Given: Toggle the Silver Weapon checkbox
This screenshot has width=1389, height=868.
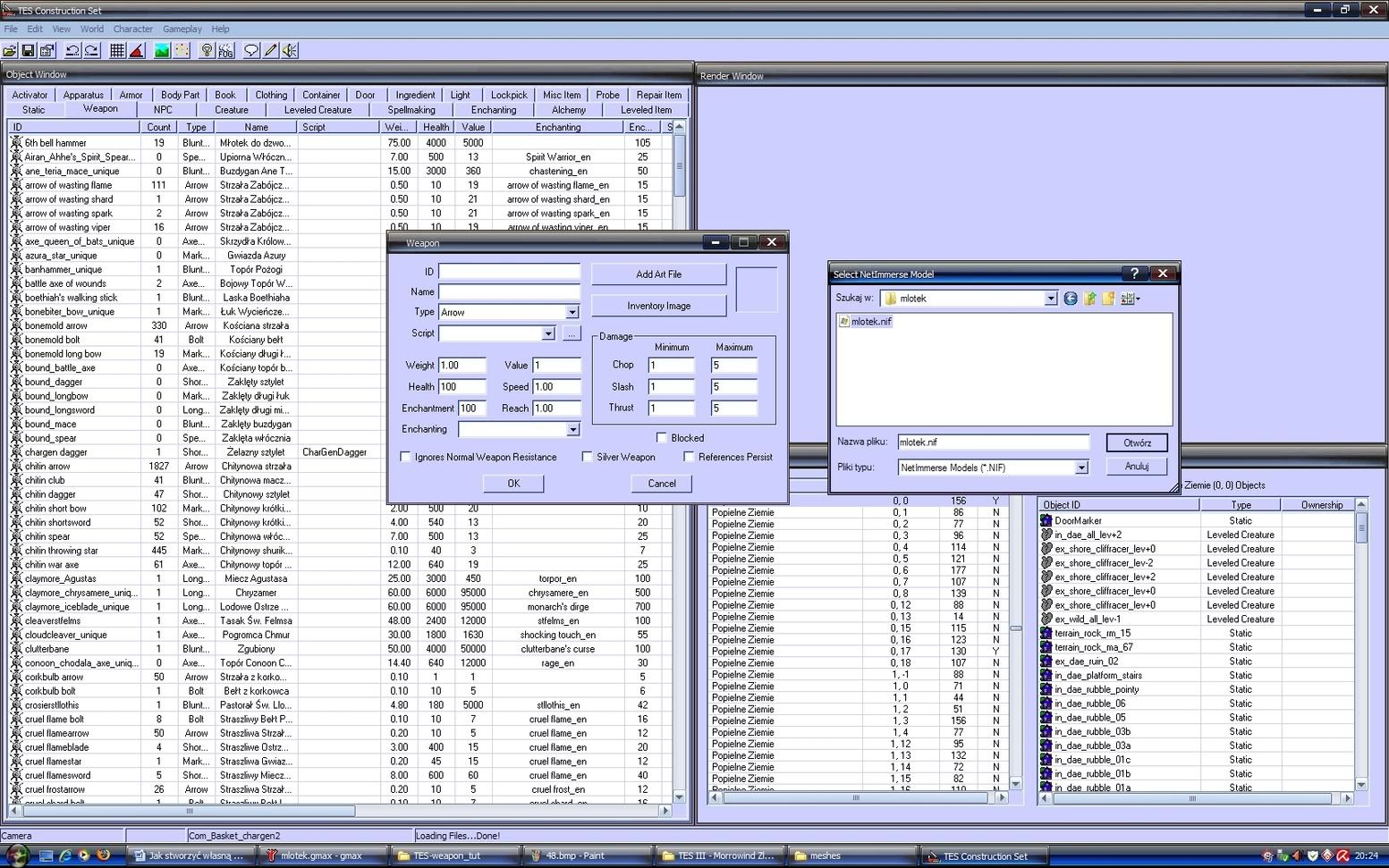Looking at the screenshot, I should tap(587, 457).
